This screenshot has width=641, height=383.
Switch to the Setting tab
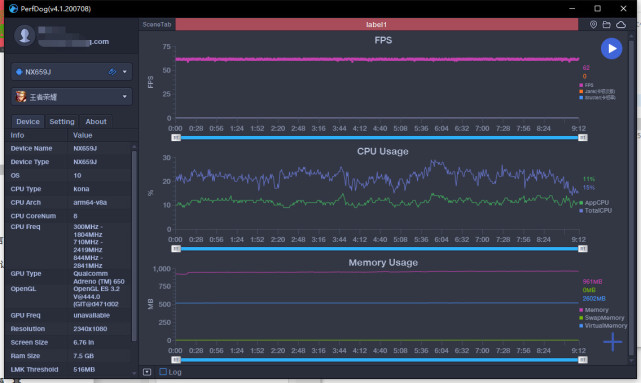[x=62, y=121]
